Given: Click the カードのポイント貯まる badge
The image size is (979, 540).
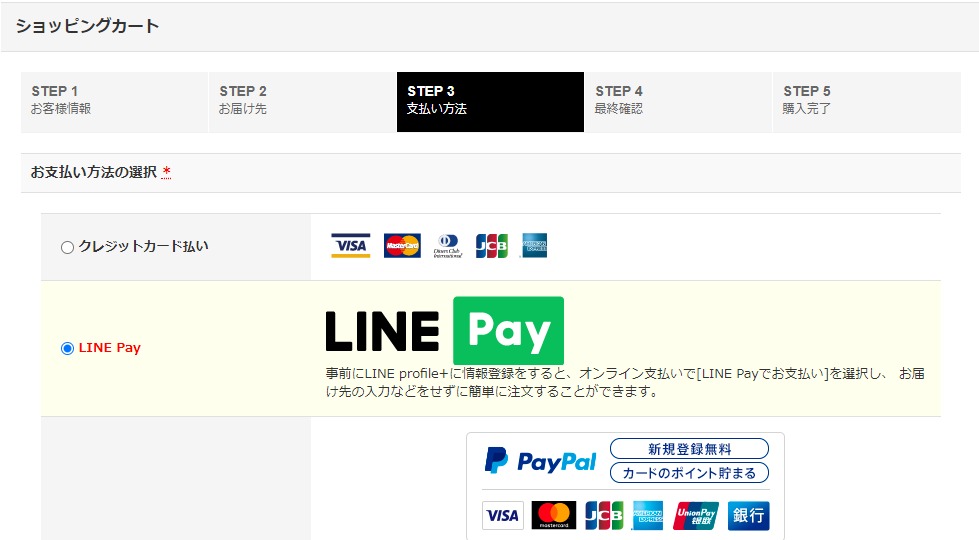Looking at the screenshot, I should click(689, 473).
